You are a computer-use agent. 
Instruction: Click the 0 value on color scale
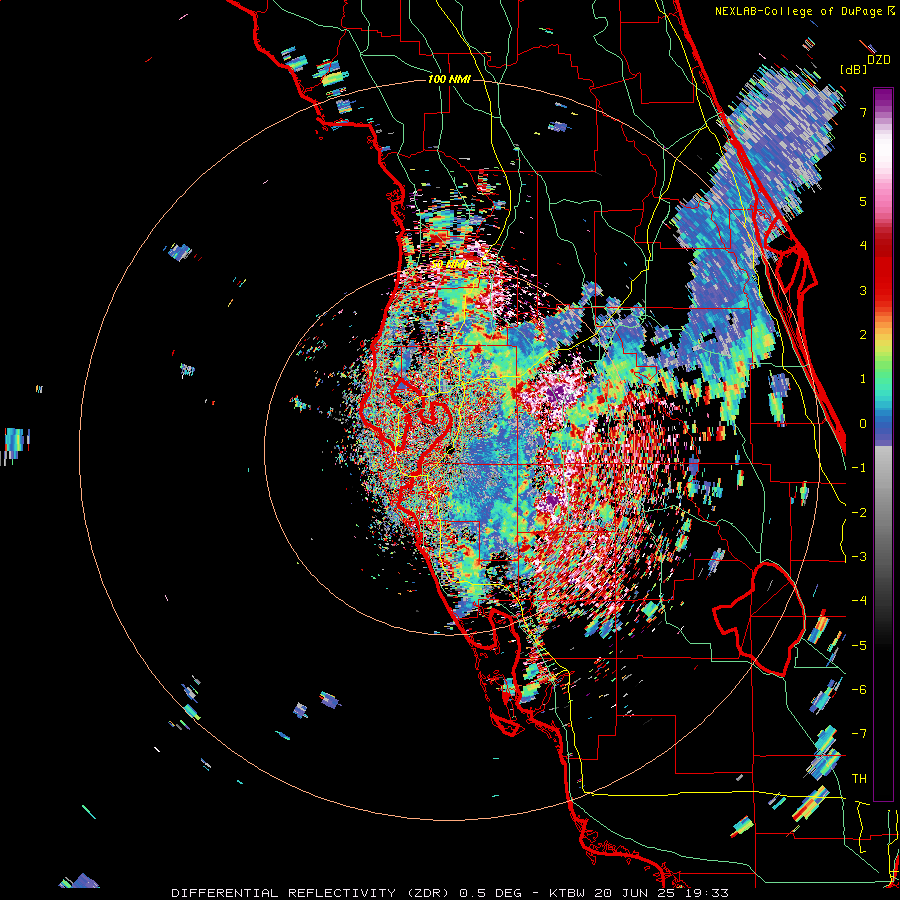tap(863, 424)
